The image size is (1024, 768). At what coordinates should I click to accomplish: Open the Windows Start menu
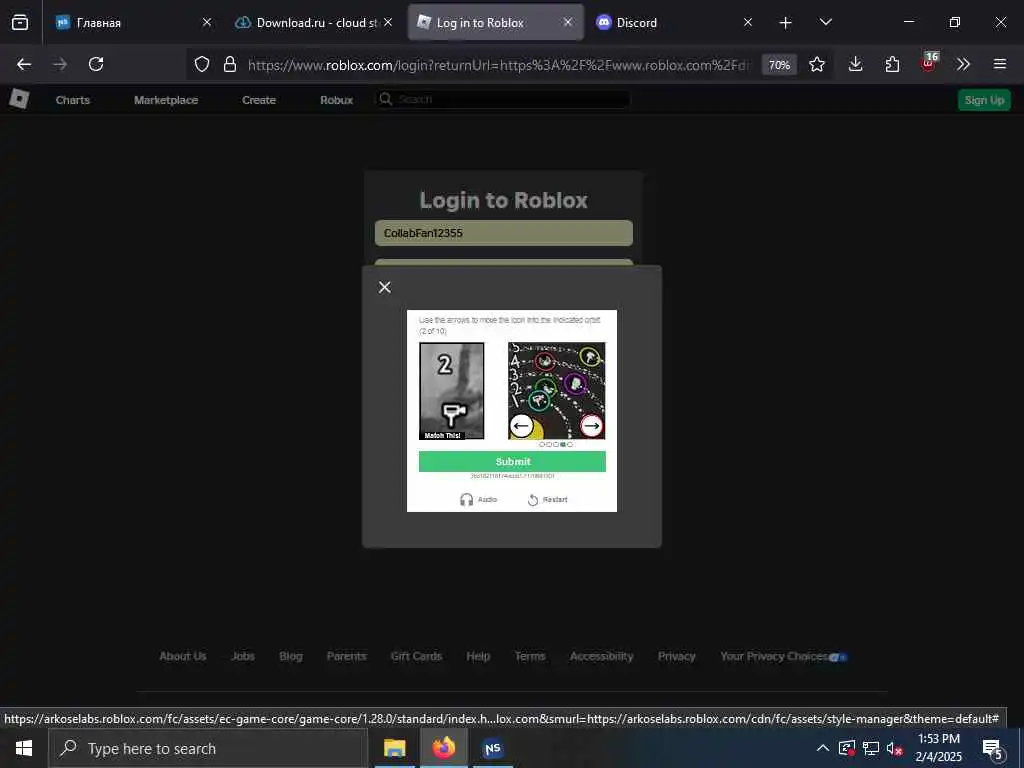24,748
